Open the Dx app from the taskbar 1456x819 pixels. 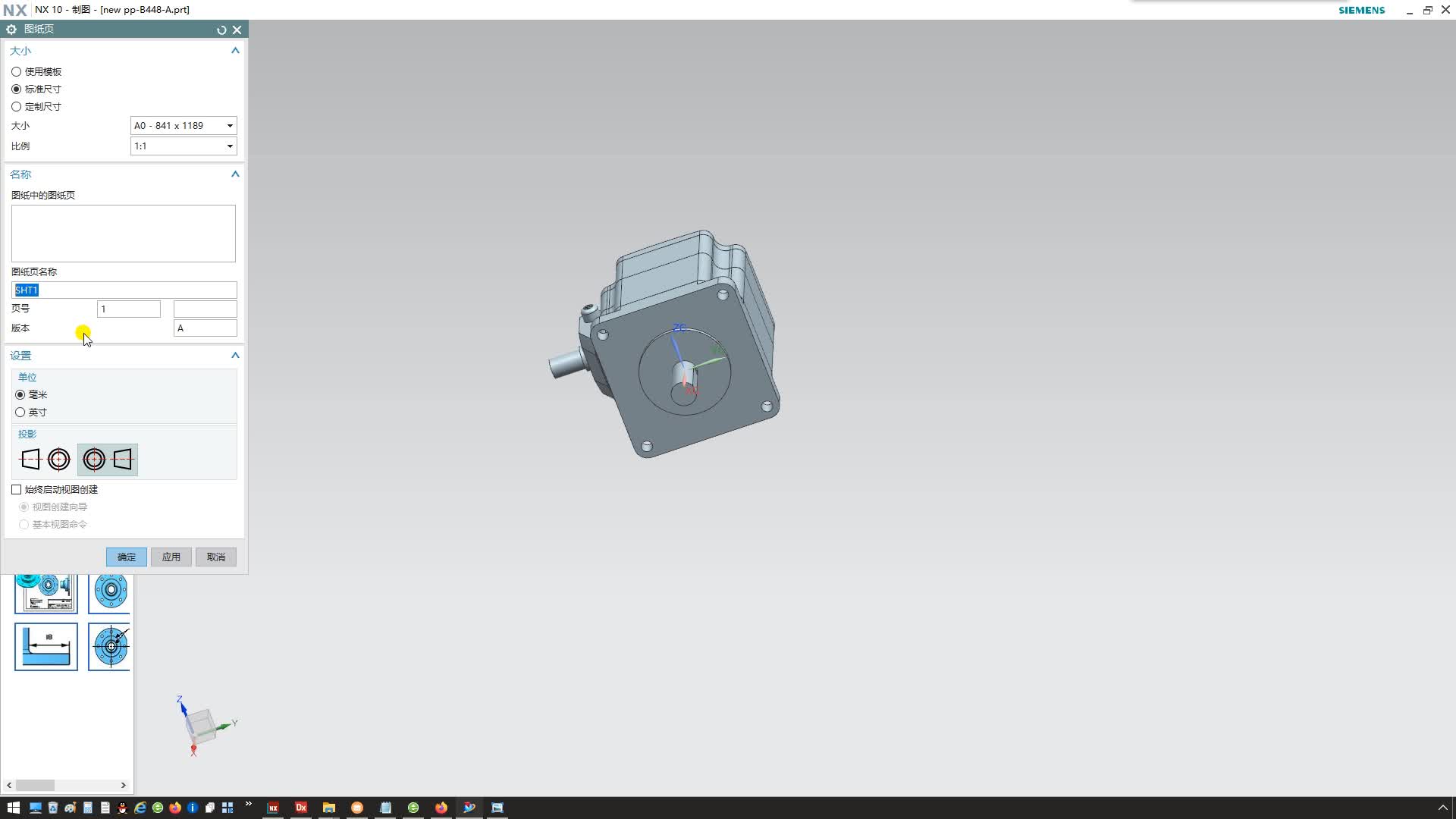point(301,808)
